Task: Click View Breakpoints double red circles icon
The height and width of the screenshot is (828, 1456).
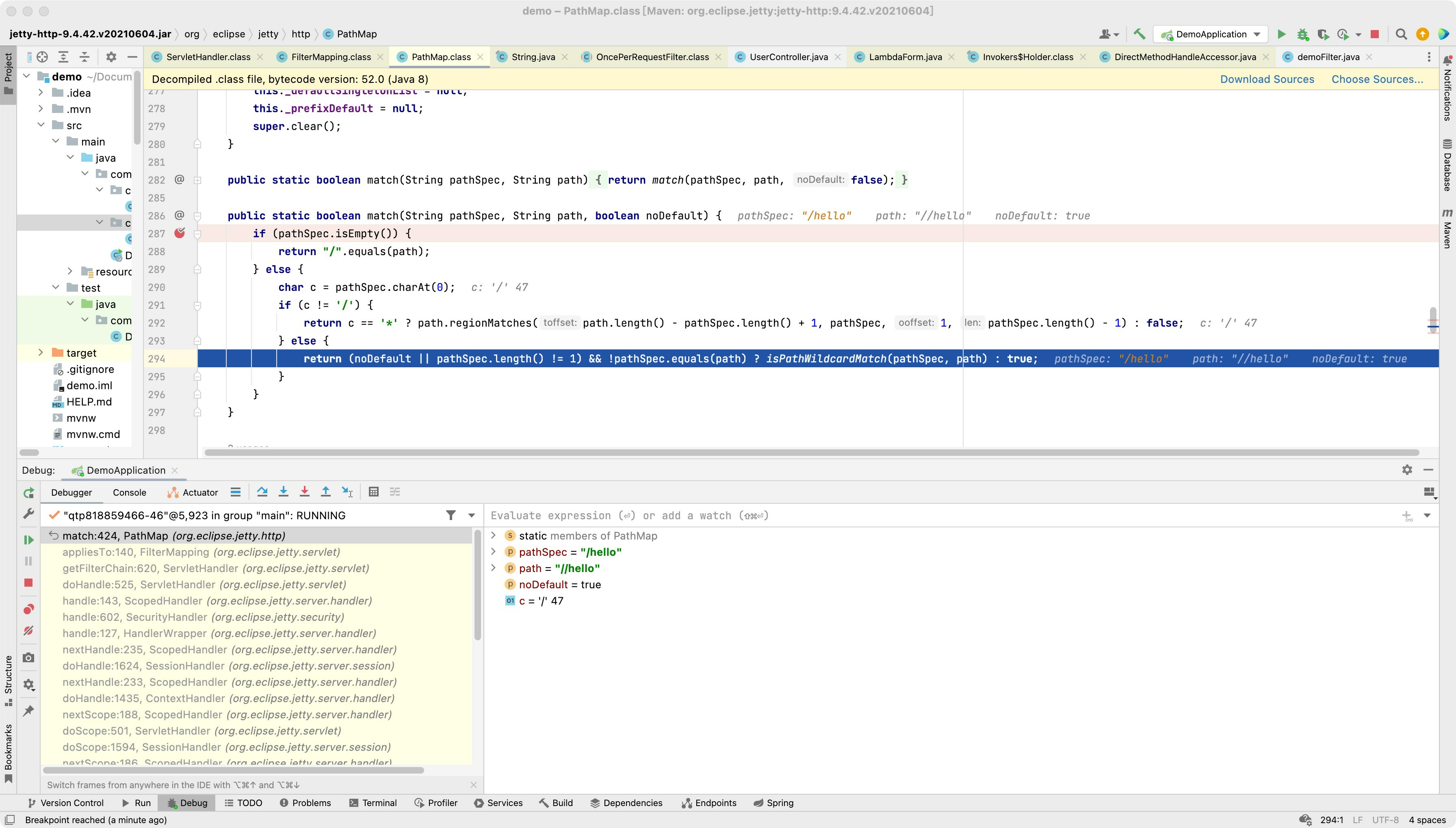Action: (28, 609)
